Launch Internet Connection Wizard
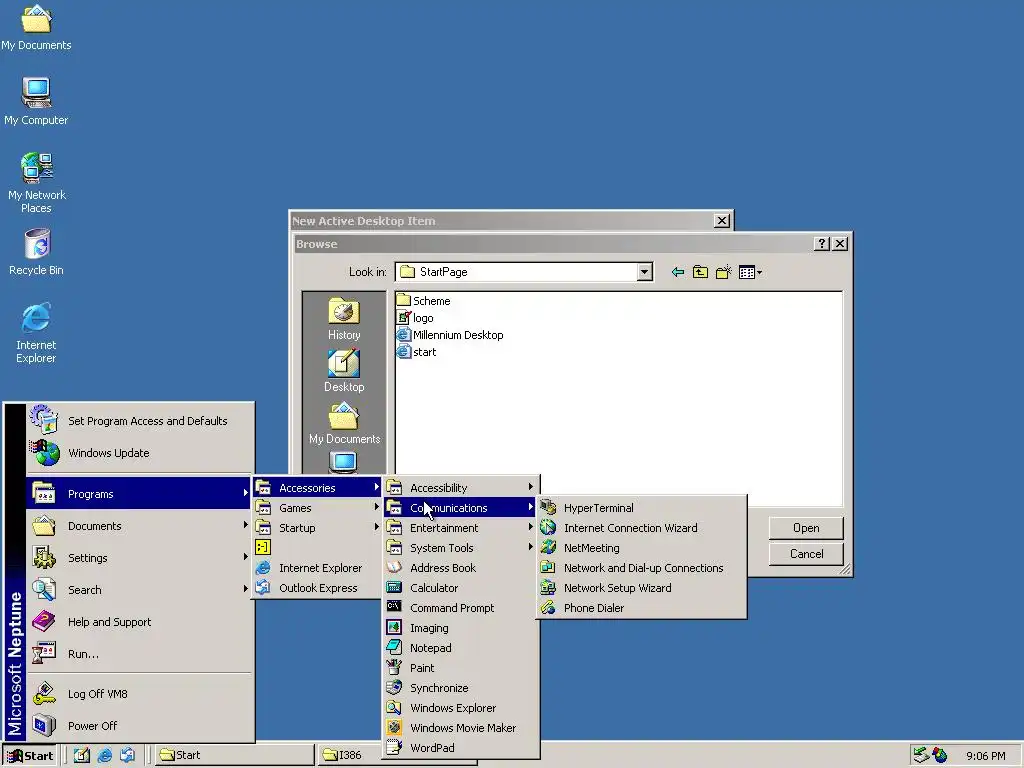Viewport: 1024px width, 768px height. 642,528
